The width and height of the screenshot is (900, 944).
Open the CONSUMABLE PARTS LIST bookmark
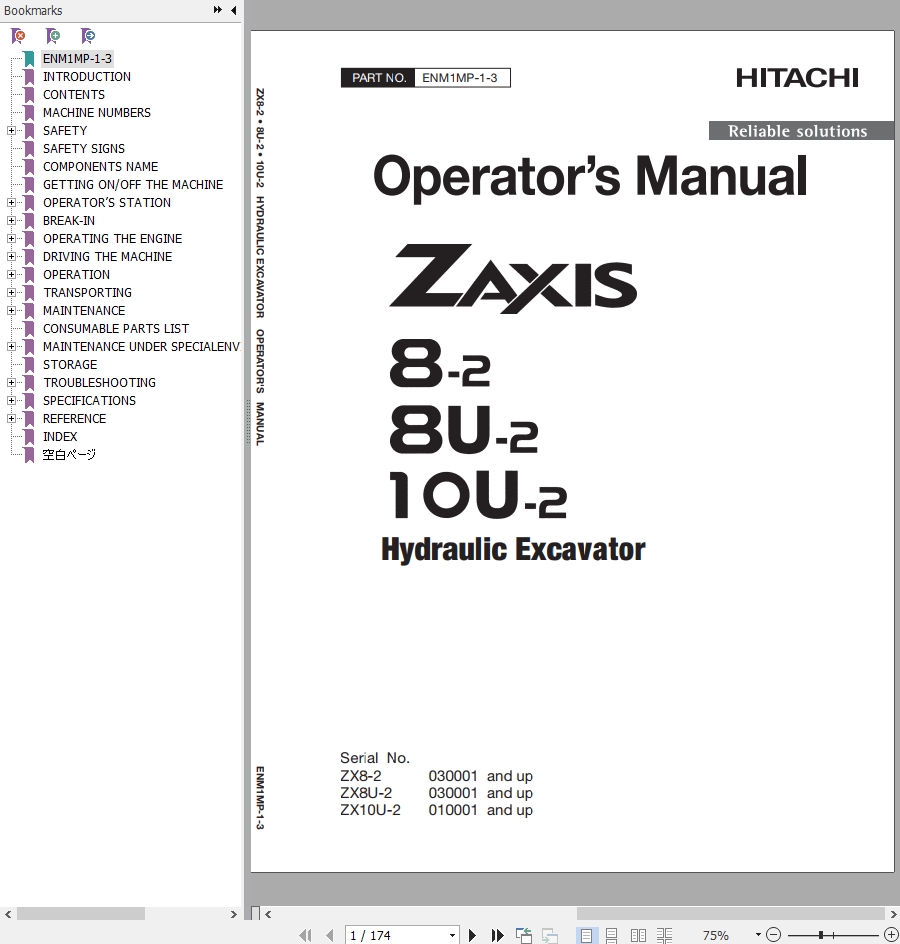(x=116, y=329)
